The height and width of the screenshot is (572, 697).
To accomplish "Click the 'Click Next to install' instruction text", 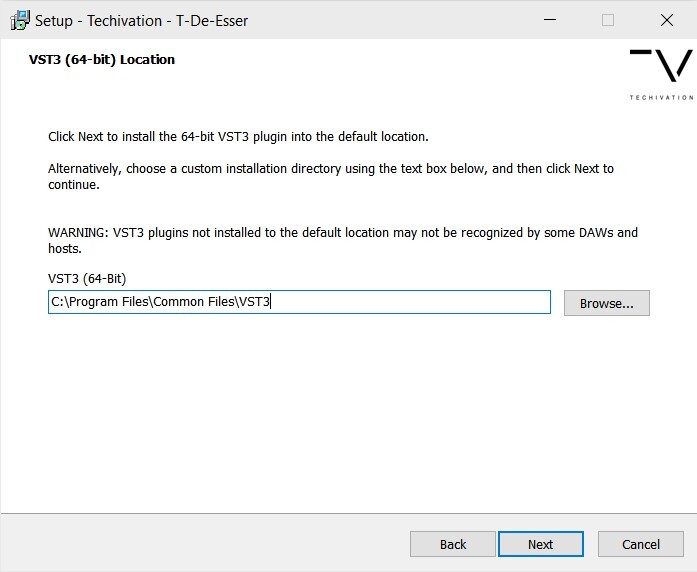I will [238, 136].
